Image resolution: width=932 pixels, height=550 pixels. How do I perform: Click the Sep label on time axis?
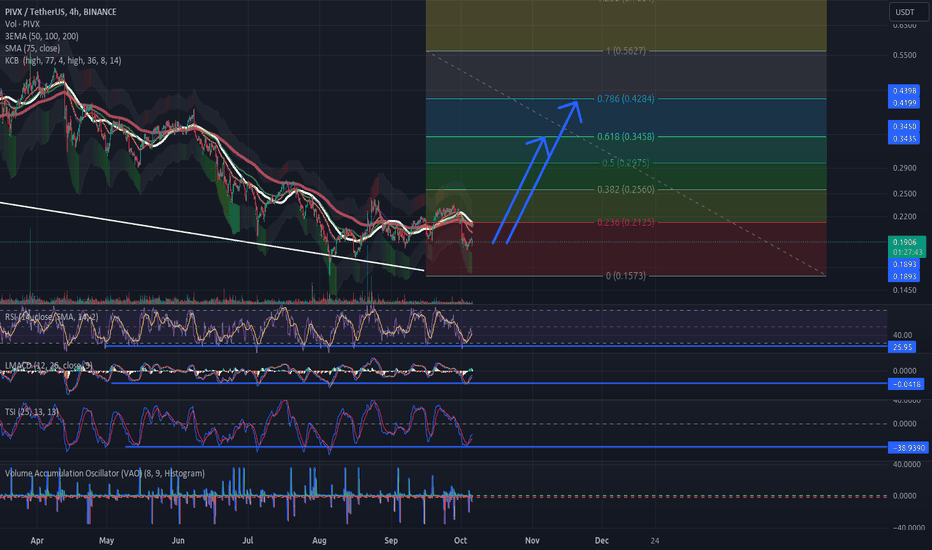[391, 540]
